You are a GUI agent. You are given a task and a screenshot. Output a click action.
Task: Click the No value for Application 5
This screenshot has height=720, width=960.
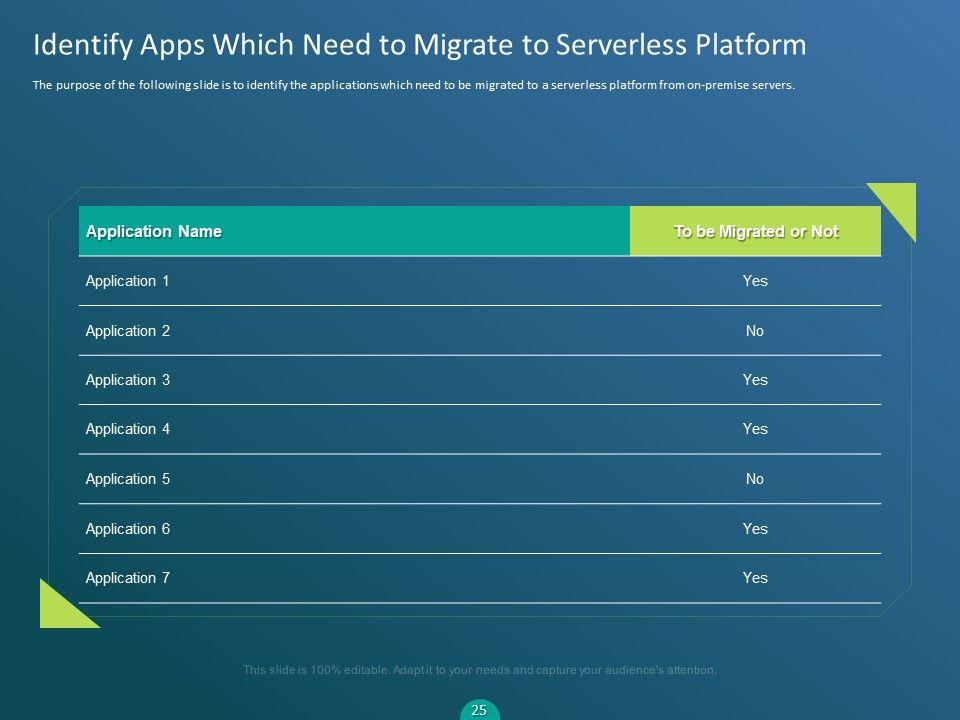tap(755, 479)
